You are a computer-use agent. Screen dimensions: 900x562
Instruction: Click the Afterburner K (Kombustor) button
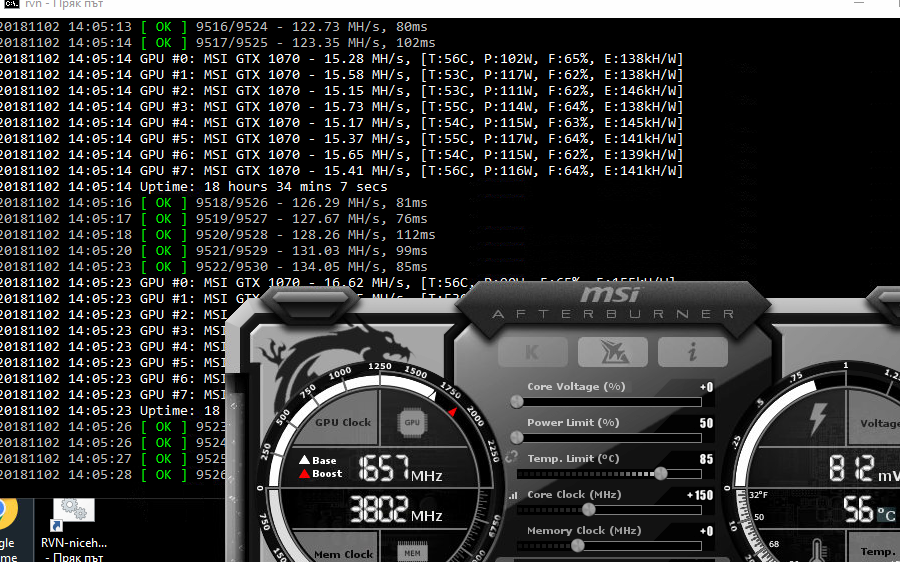tap(533, 351)
